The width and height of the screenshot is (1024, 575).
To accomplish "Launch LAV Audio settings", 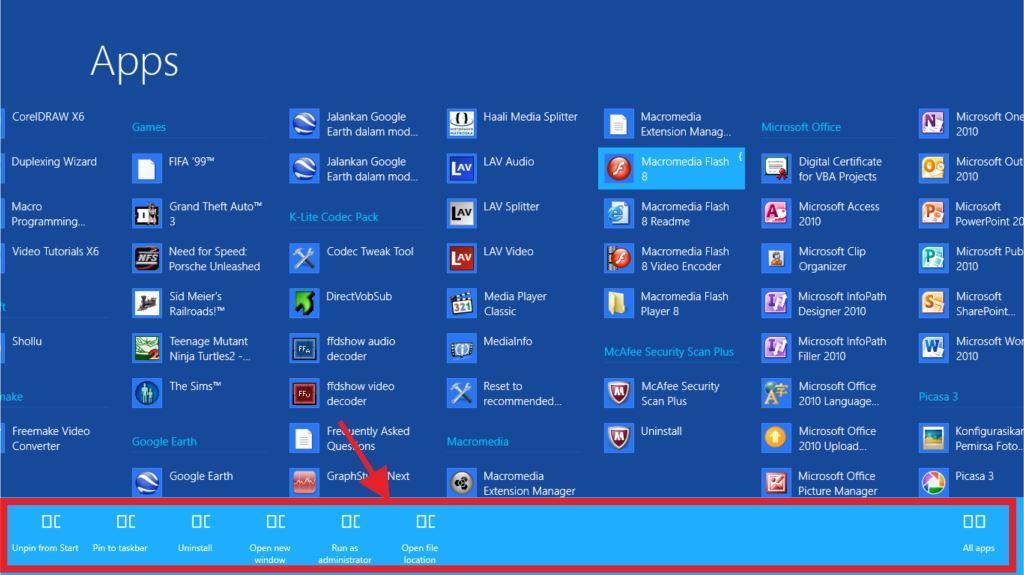I will point(490,169).
